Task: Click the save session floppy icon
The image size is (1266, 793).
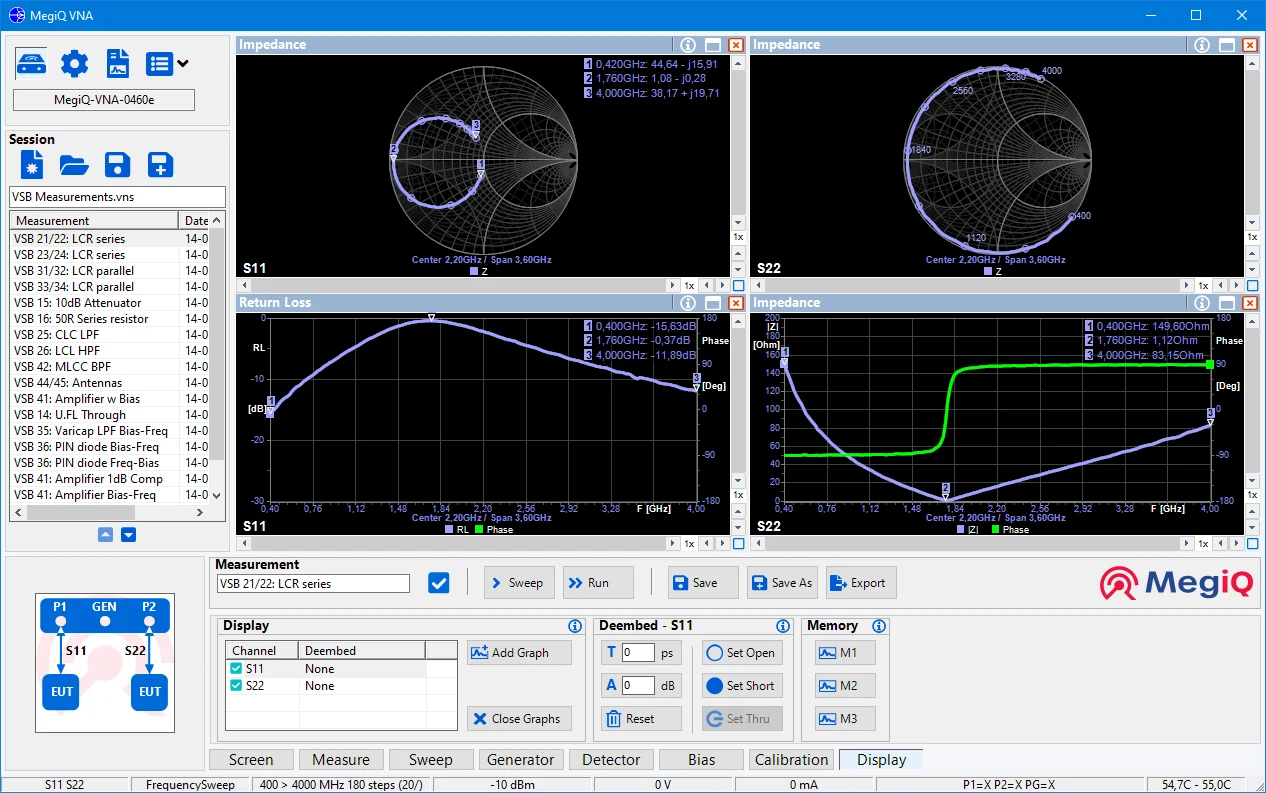Action: coord(117,165)
